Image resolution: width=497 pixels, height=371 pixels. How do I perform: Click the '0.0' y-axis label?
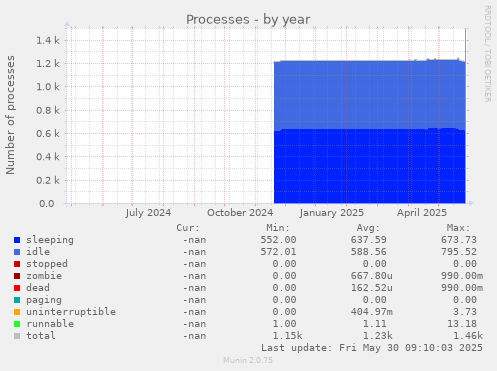[x=47, y=204]
